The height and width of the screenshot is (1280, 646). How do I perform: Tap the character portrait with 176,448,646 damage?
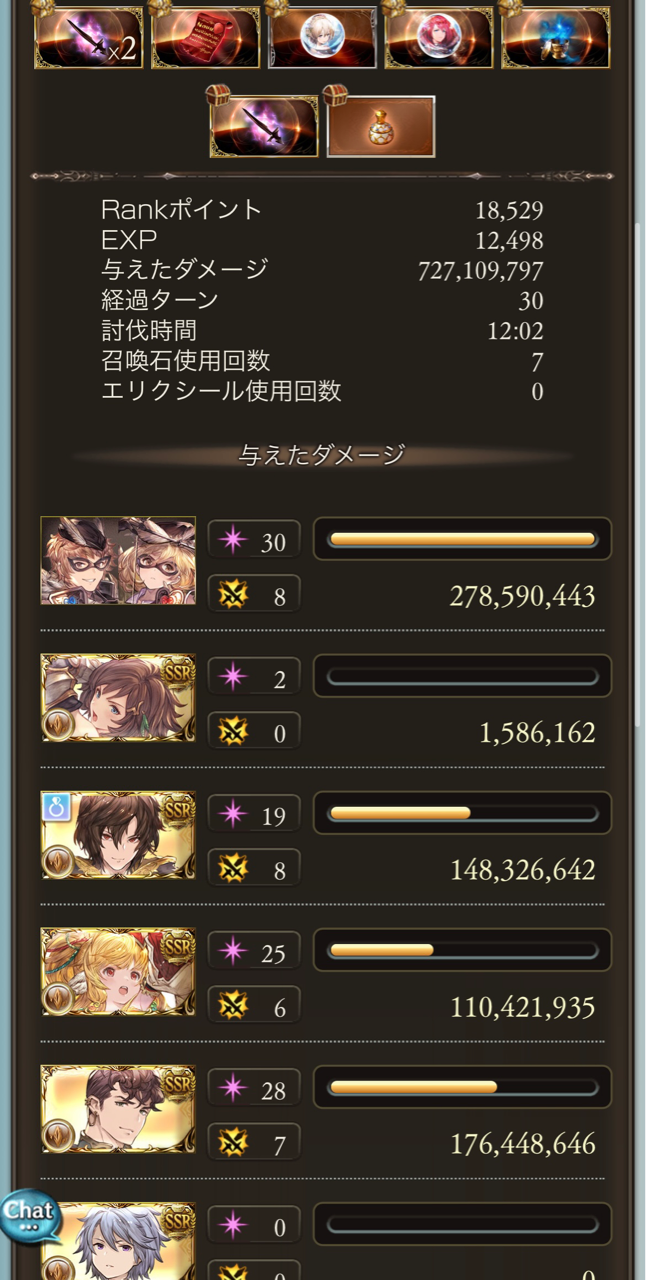pos(118,1109)
